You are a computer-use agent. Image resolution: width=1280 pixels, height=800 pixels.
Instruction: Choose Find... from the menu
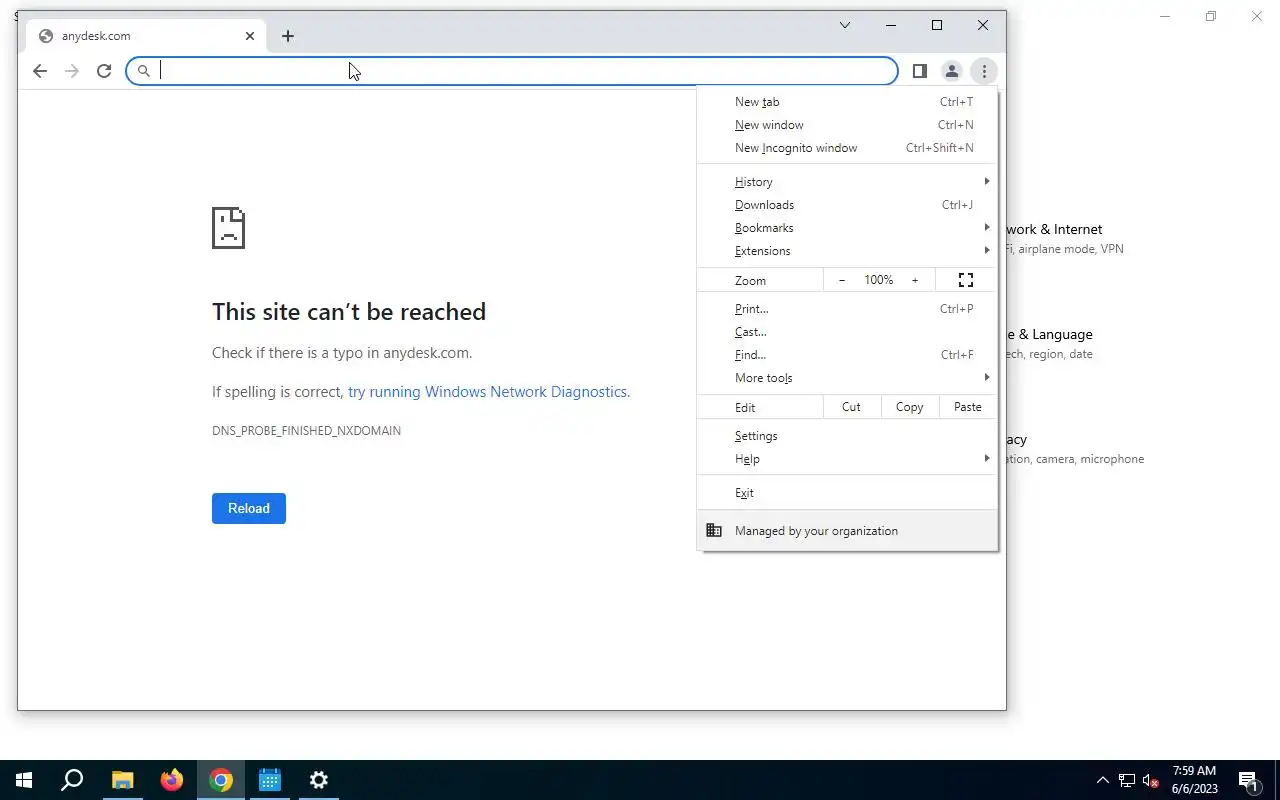[x=847, y=355]
